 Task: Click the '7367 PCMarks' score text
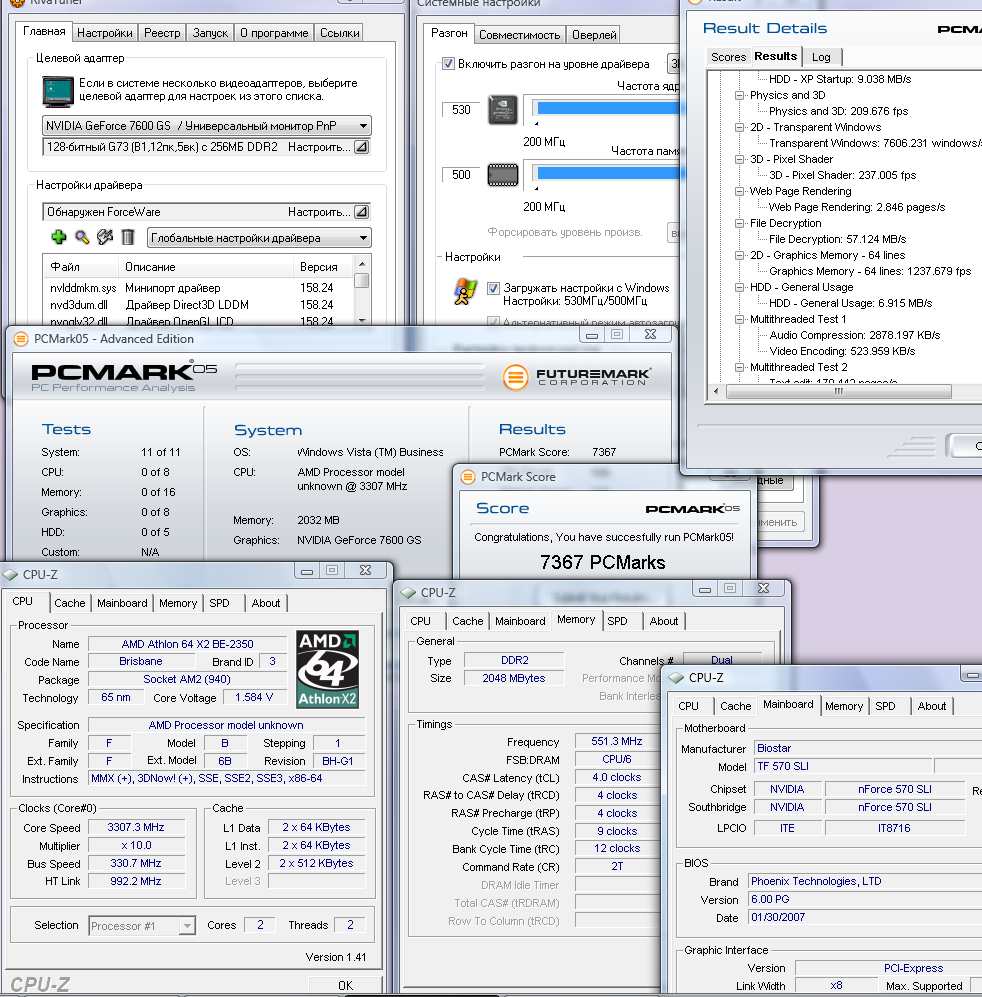tap(602, 562)
